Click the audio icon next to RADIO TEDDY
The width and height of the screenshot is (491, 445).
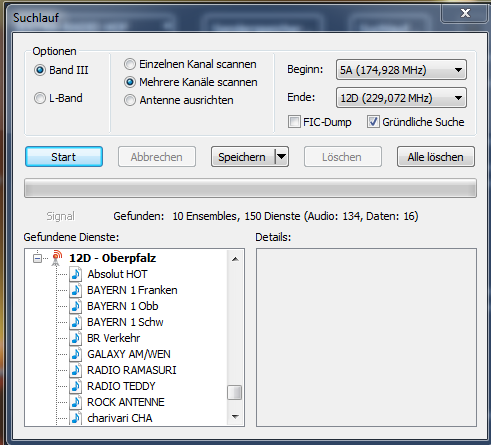(x=76, y=386)
